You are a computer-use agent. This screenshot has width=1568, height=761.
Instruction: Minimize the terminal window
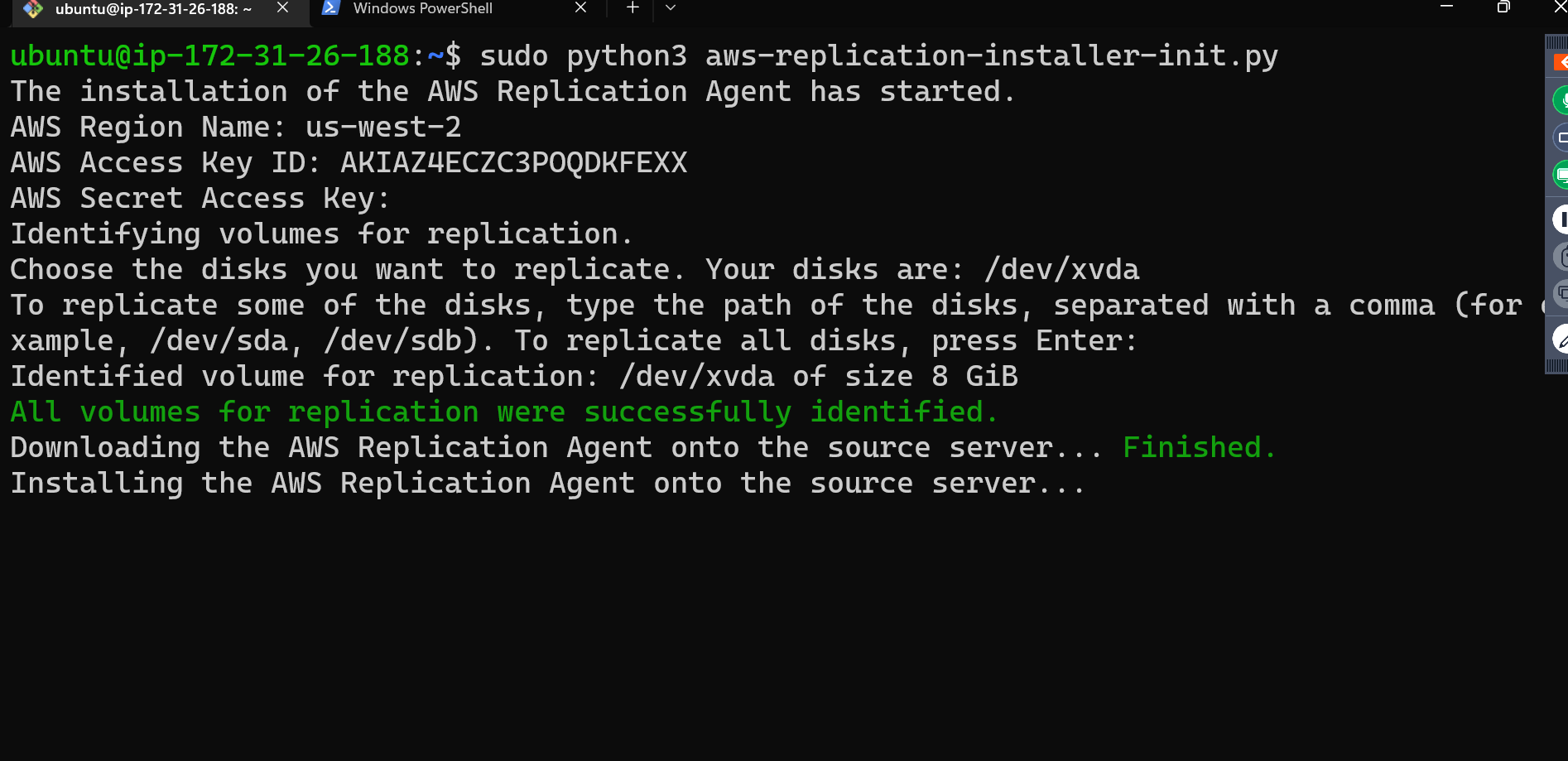1447,7
